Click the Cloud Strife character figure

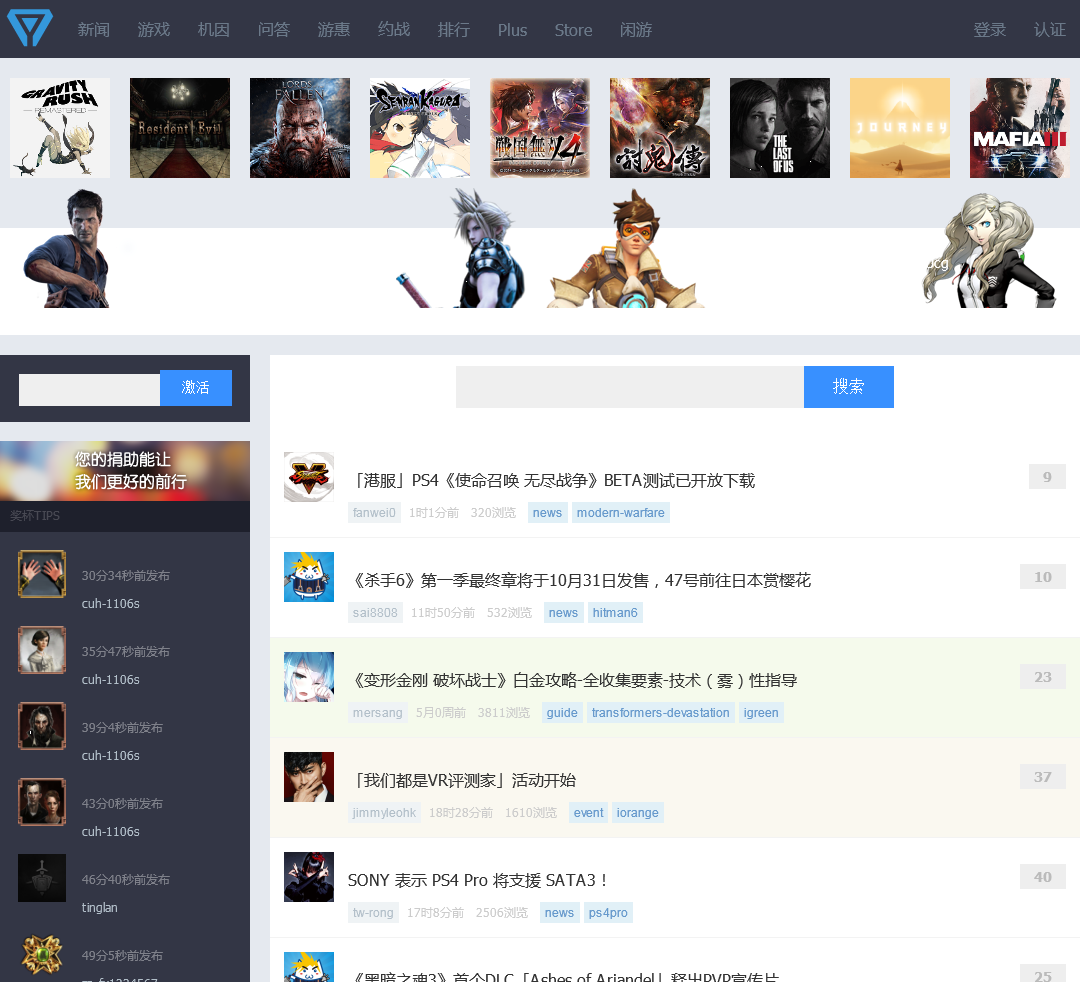462,249
